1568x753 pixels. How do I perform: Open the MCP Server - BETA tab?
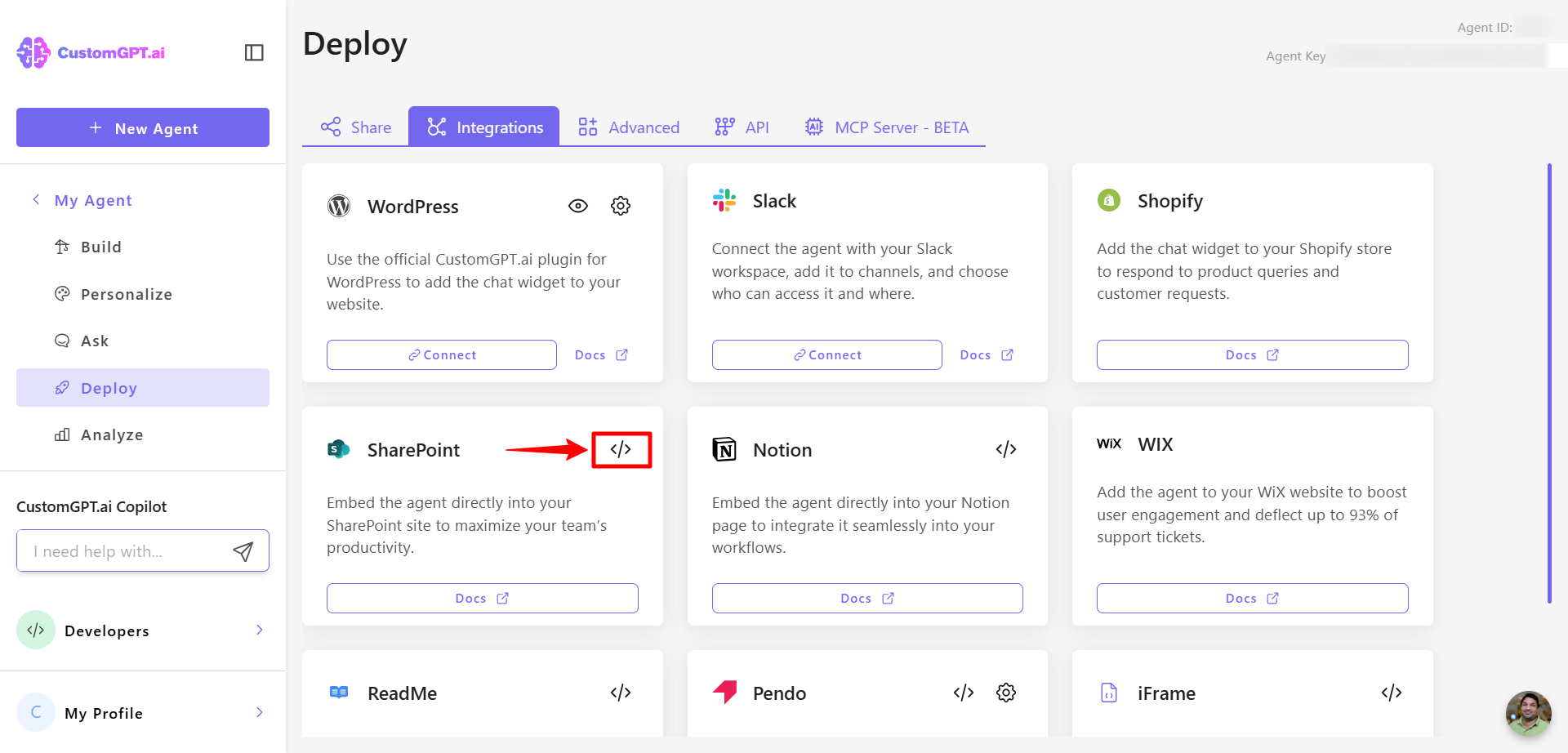tap(887, 127)
